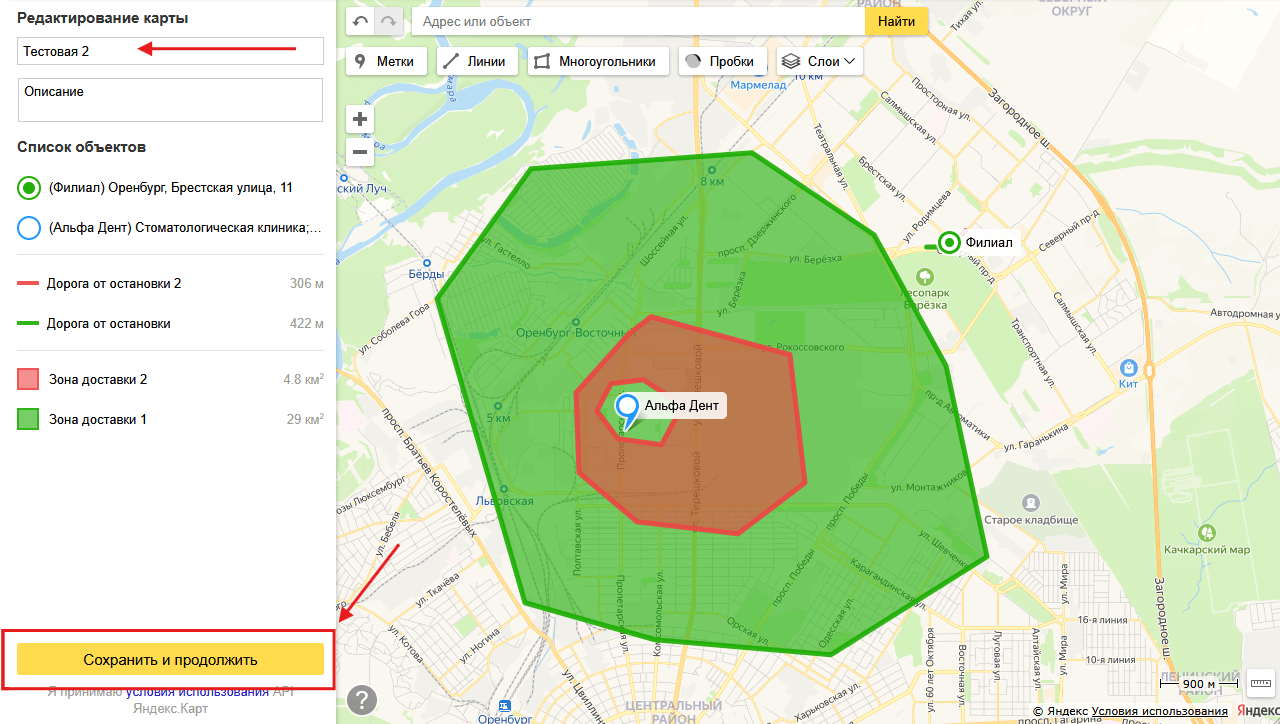Select Зона доставки 1 list item
Screen dimensions: 1280x724
[169, 419]
